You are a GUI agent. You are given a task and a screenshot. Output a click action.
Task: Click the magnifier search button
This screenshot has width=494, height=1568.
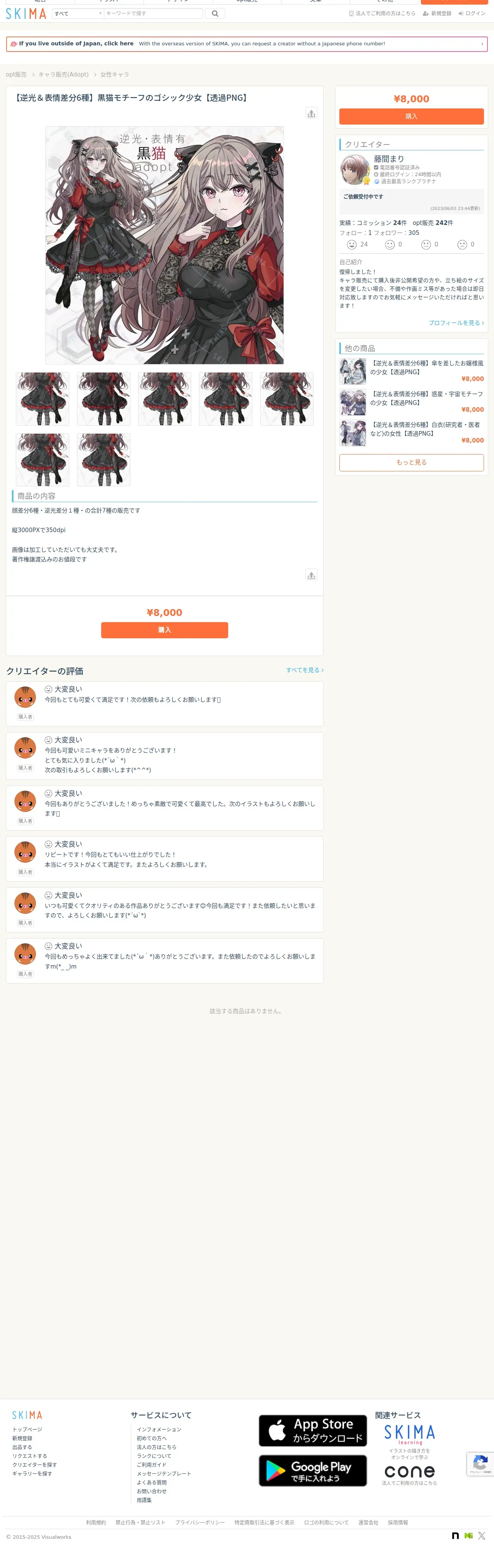click(215, 13)
